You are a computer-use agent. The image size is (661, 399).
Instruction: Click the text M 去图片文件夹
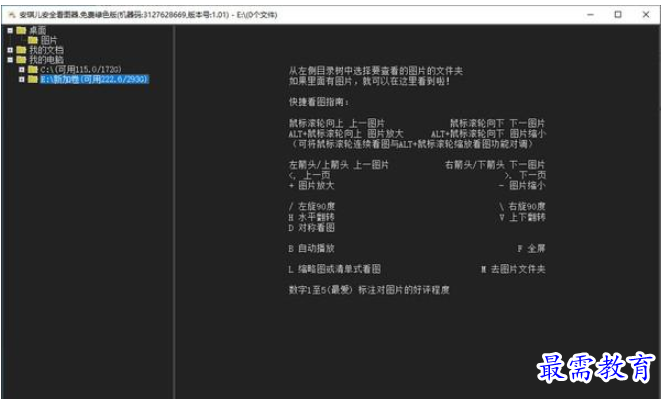click(513, 269)
